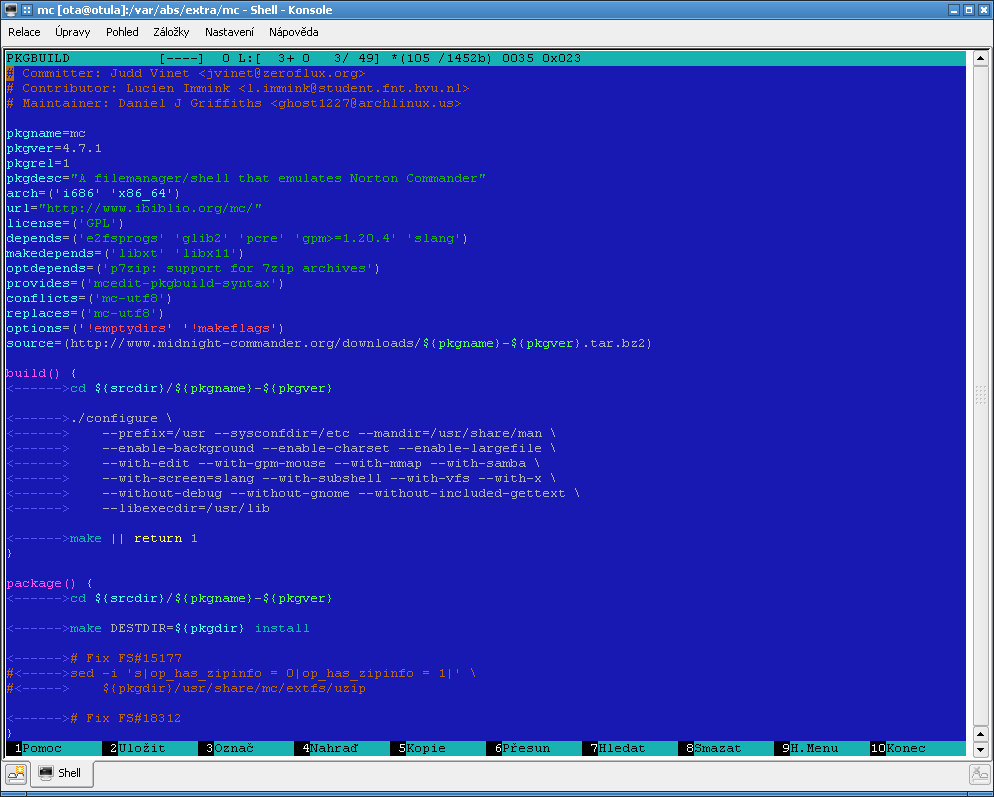Click the url ibiblio.org line
The width and height of the screenshot is (994, 797).
[x=134, y=208]
